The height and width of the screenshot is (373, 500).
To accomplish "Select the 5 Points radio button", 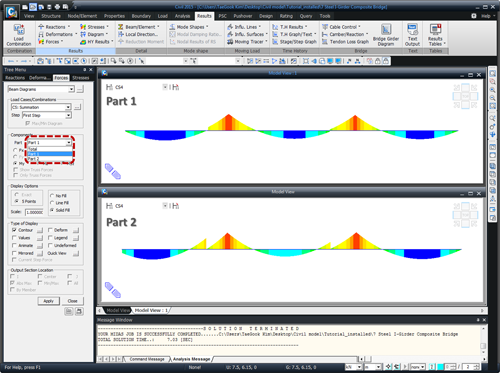I will (x=17, y=201).
